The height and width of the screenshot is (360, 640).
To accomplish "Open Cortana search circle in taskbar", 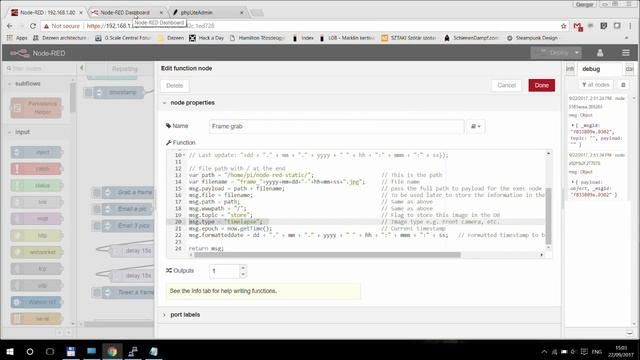I will pos(30,351).
